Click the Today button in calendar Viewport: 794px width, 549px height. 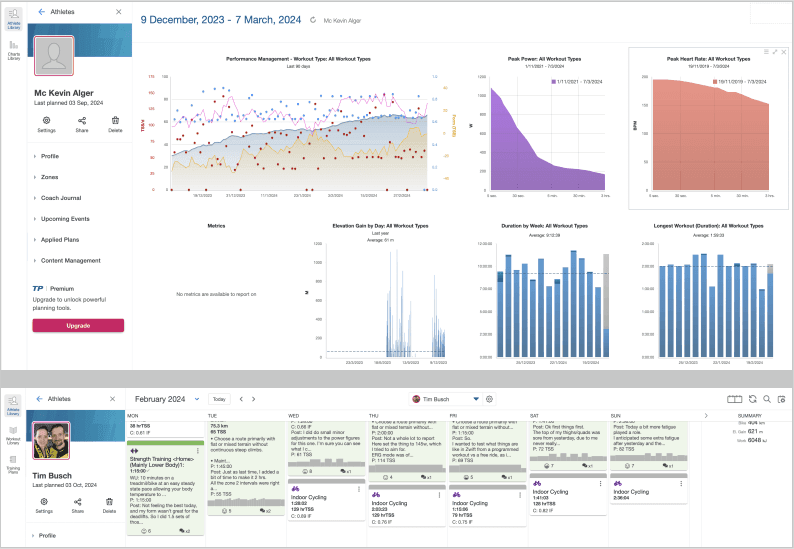[x=219, y=399]
